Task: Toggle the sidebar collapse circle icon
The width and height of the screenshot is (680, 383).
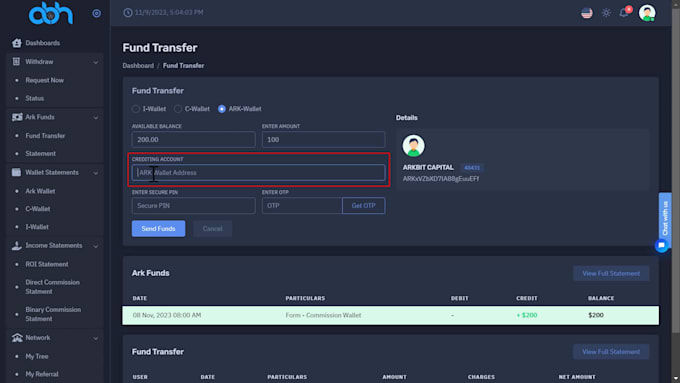Action: (96, 13)
